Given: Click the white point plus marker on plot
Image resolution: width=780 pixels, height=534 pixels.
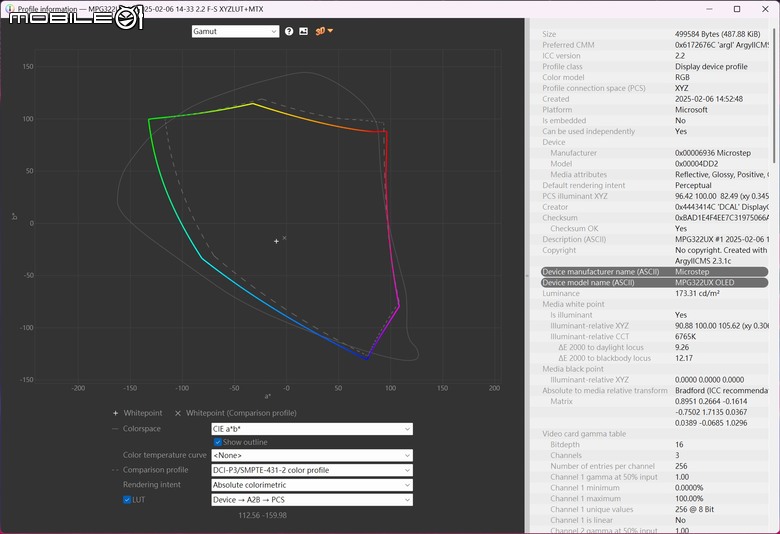Looking at the screenshot, I should [x=277, y=241].
